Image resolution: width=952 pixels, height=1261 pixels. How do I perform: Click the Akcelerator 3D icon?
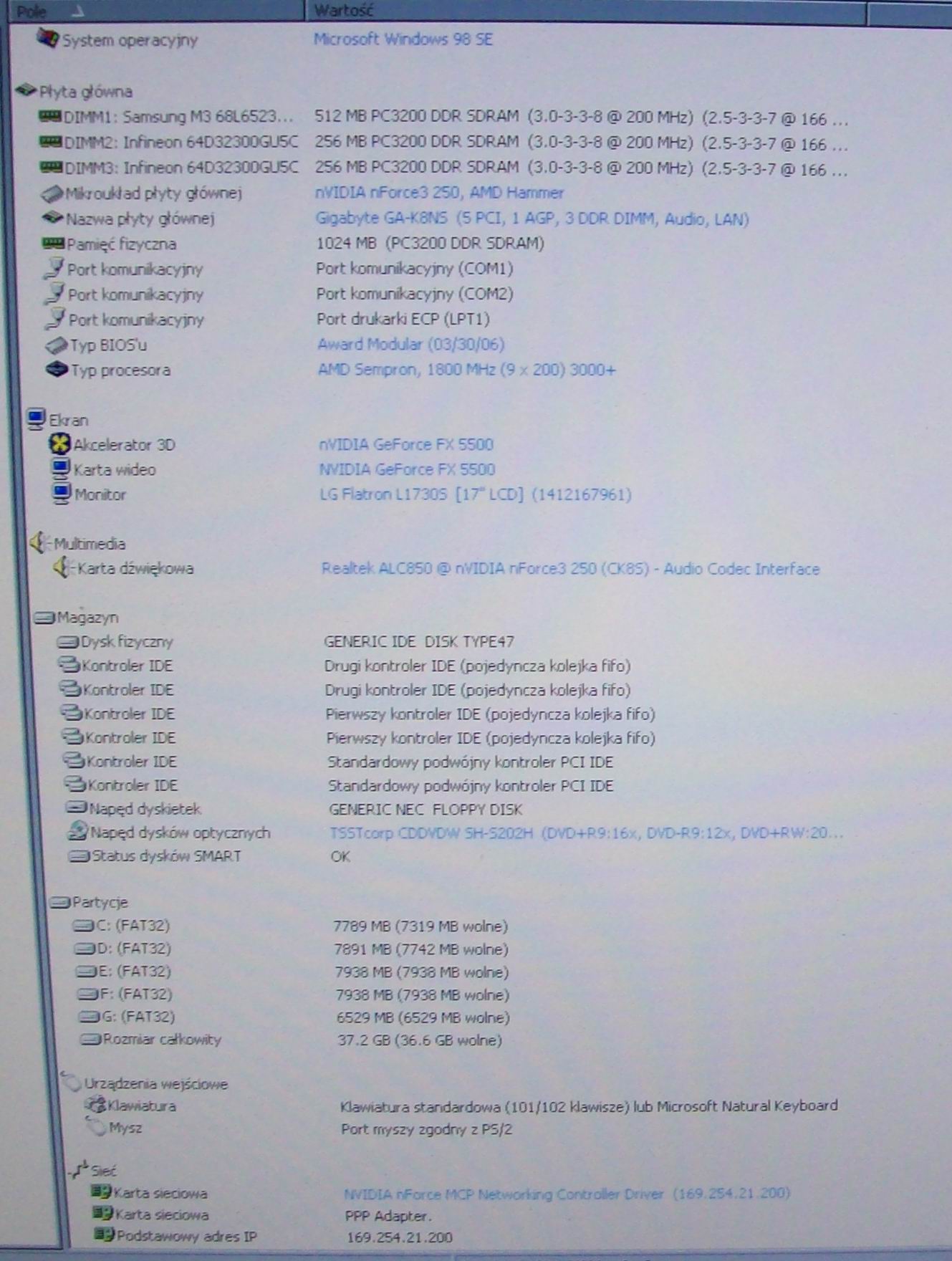59,444
